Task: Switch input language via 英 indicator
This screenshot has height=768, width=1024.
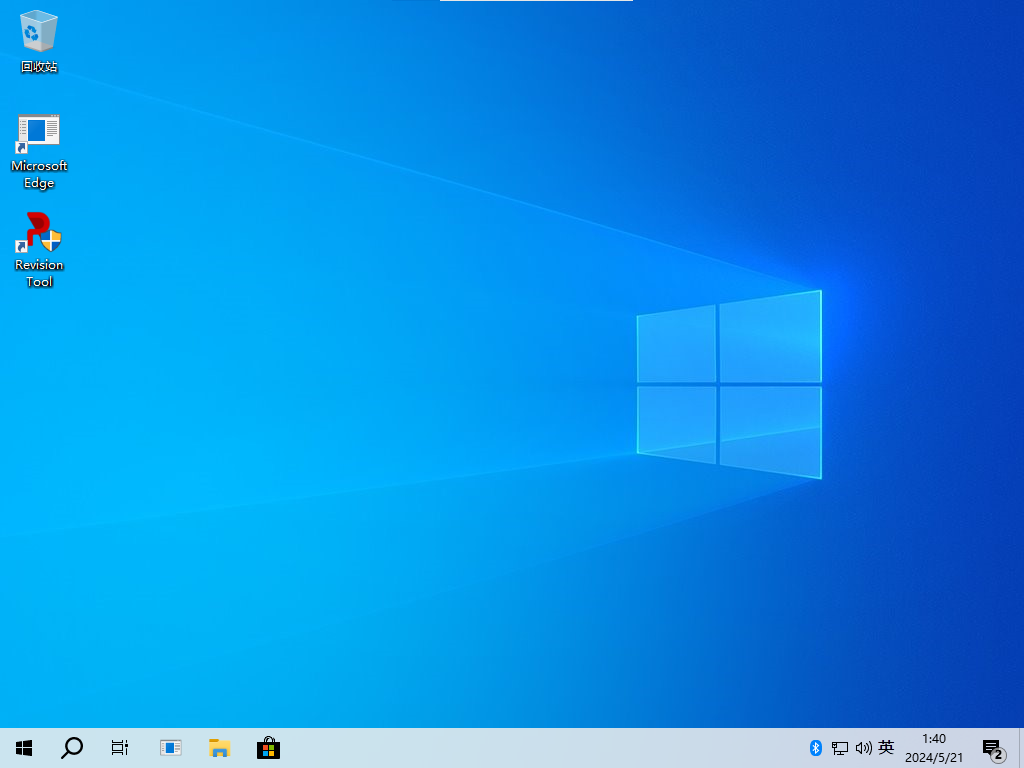Action: pyautogui.click(x=886, y=747)
